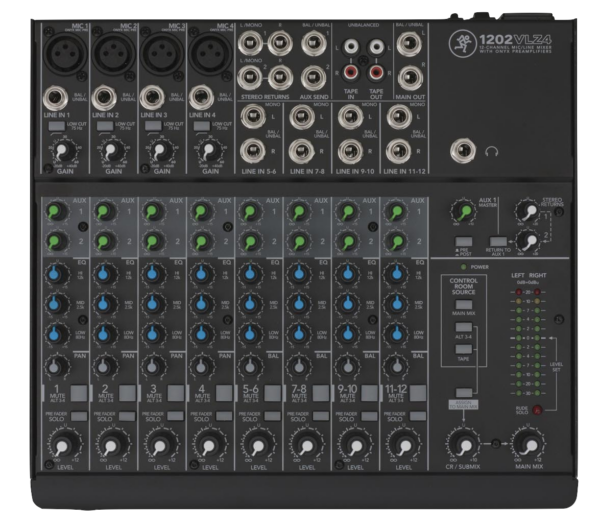Click the AUX 1 MASTER knob
This screenshot has height=526, width=600.
(463, 212)
